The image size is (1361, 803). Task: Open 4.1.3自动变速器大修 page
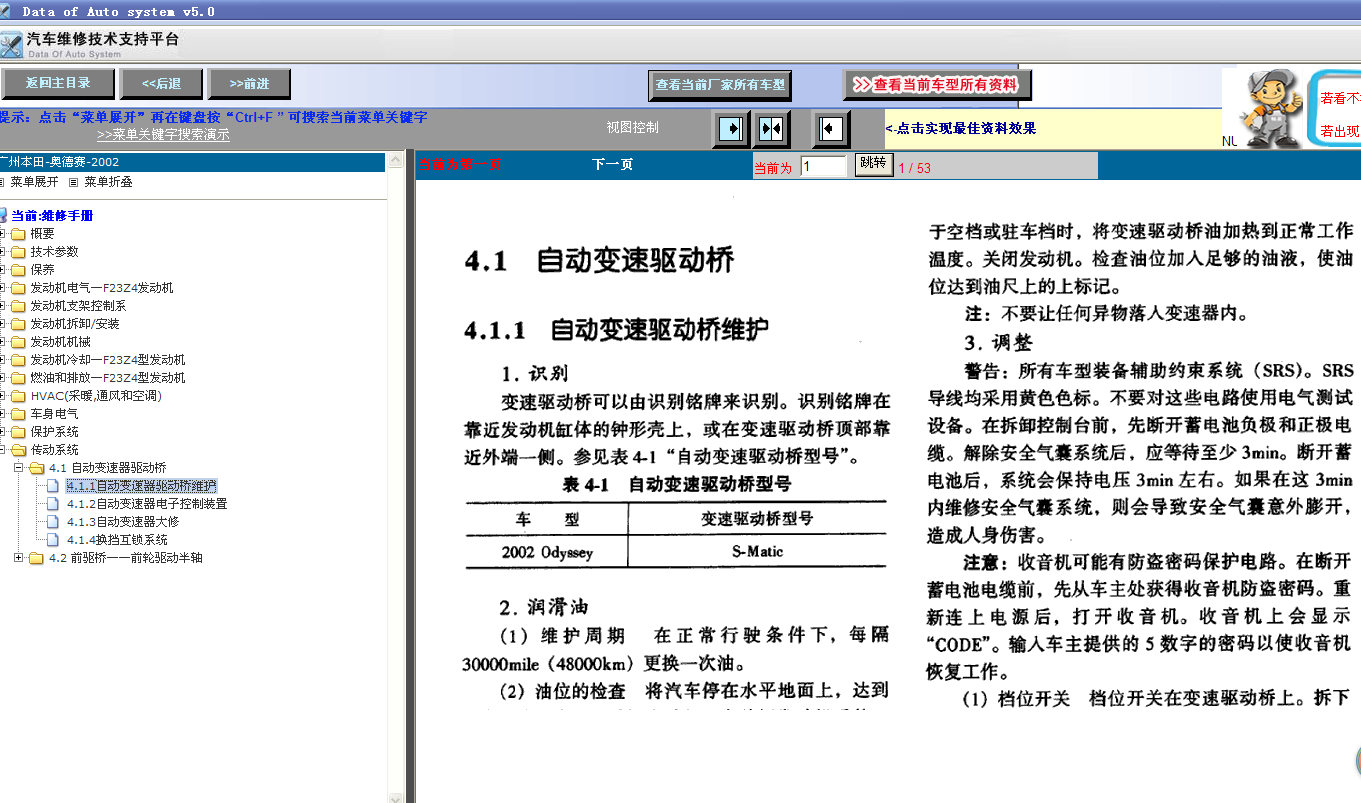(123, 522)
